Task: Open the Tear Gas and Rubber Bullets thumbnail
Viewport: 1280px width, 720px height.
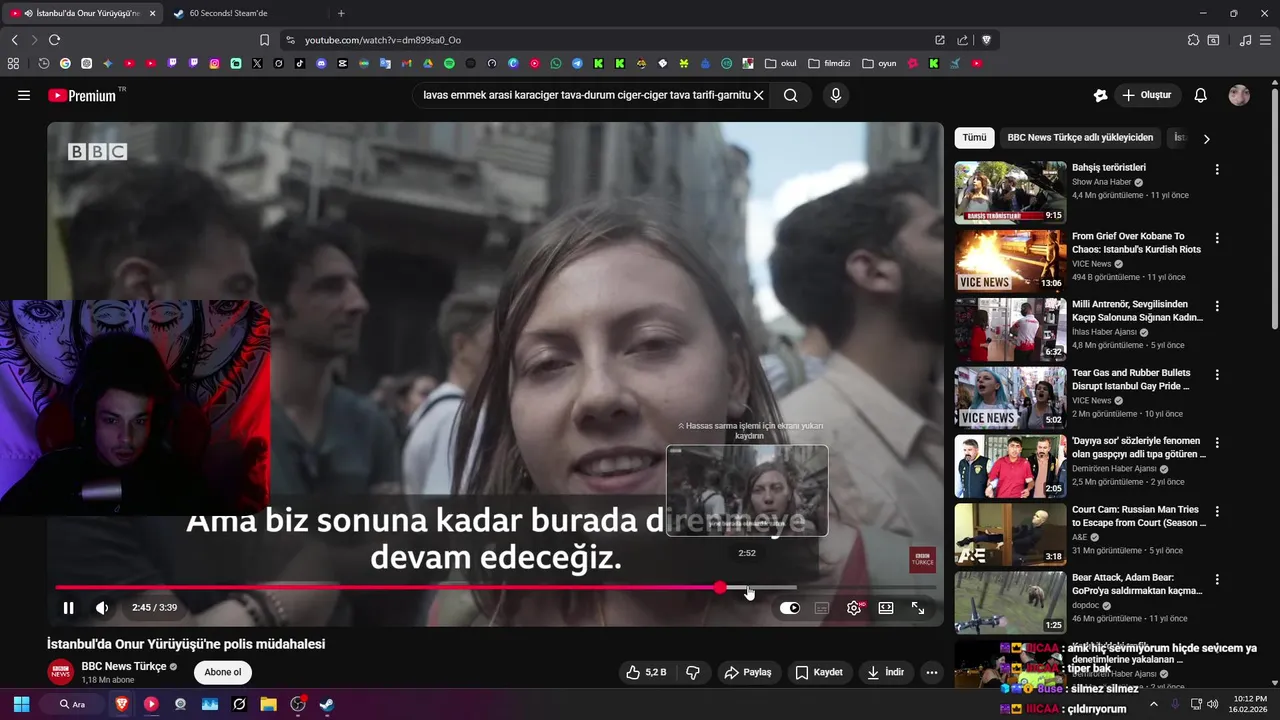Action: [x=1010, y=397]
